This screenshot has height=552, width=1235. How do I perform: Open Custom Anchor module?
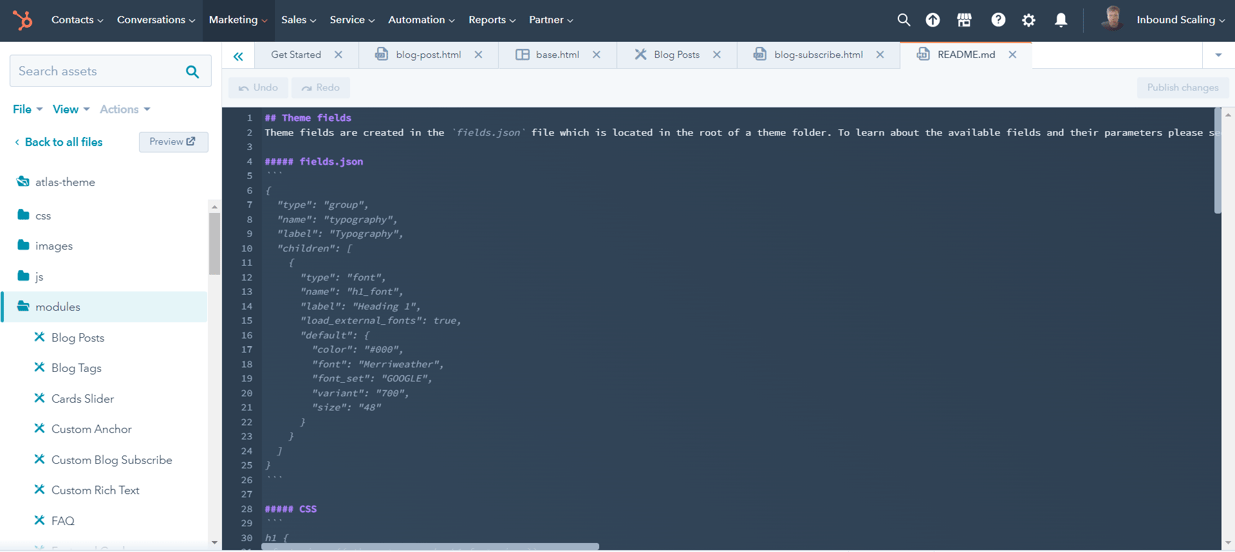[91, 429]
